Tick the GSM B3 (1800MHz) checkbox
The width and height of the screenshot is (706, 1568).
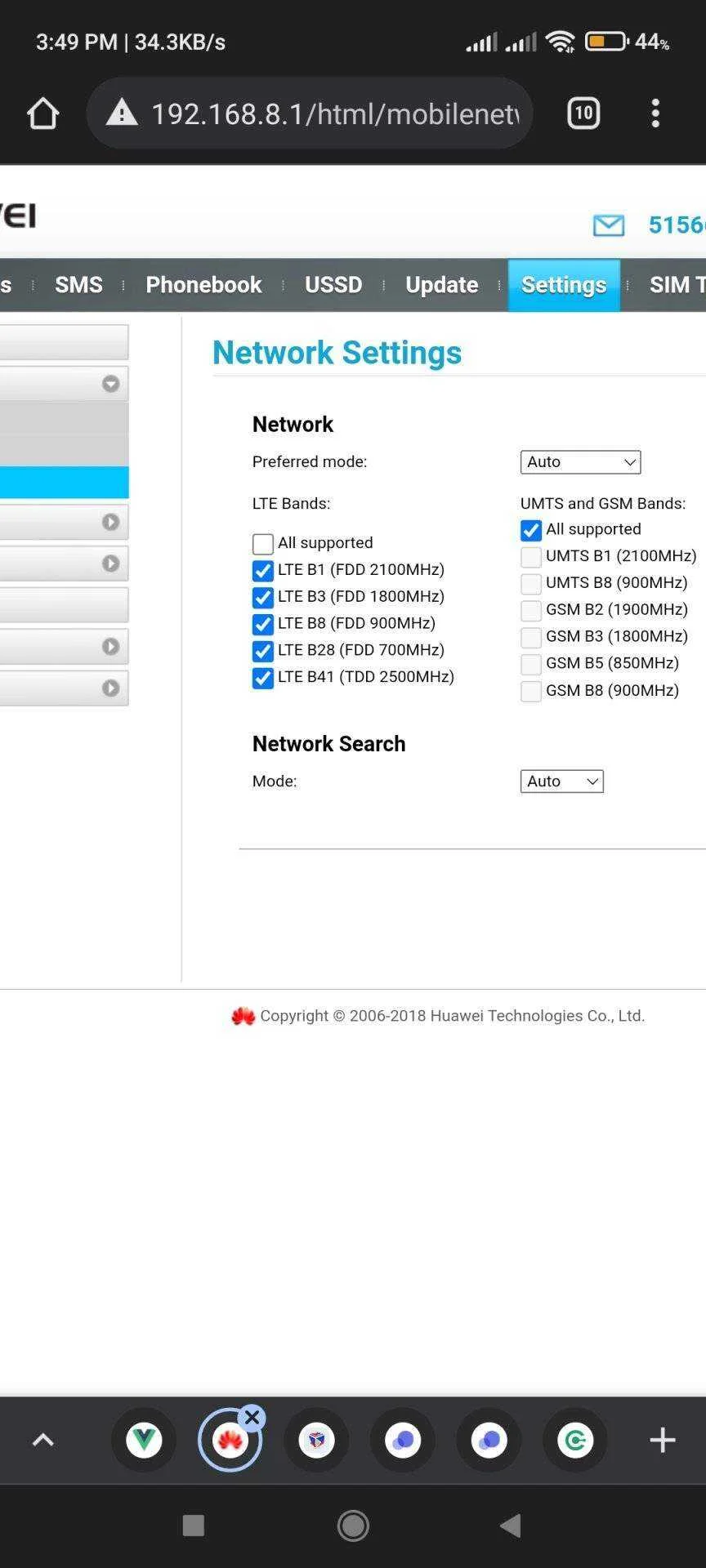pyautogui.click(x=531, y=638)
